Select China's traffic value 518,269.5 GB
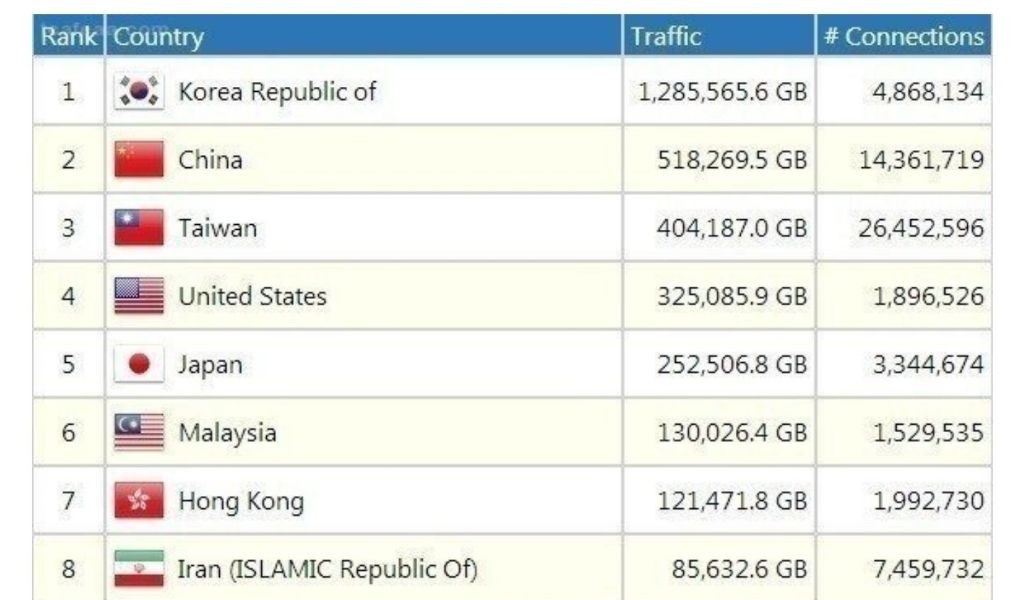The width and height of the screenshot is (1024, 600). [731, 160]
